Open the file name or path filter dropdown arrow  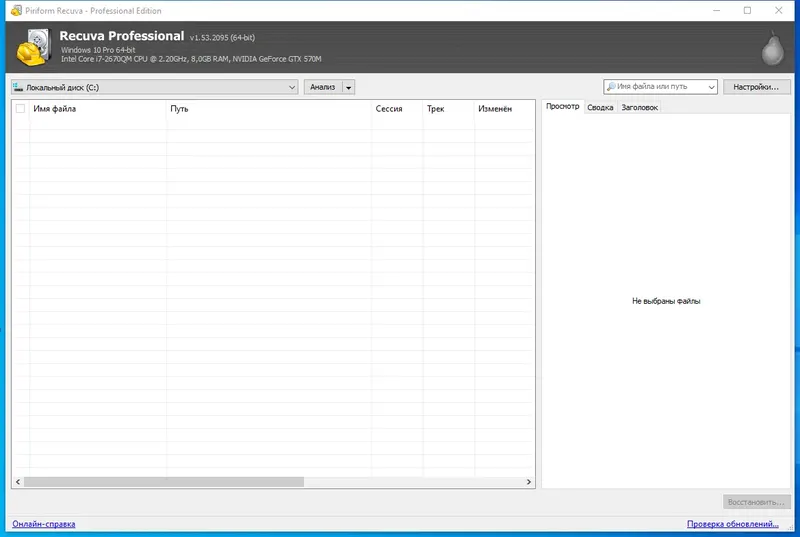point(711,87)
